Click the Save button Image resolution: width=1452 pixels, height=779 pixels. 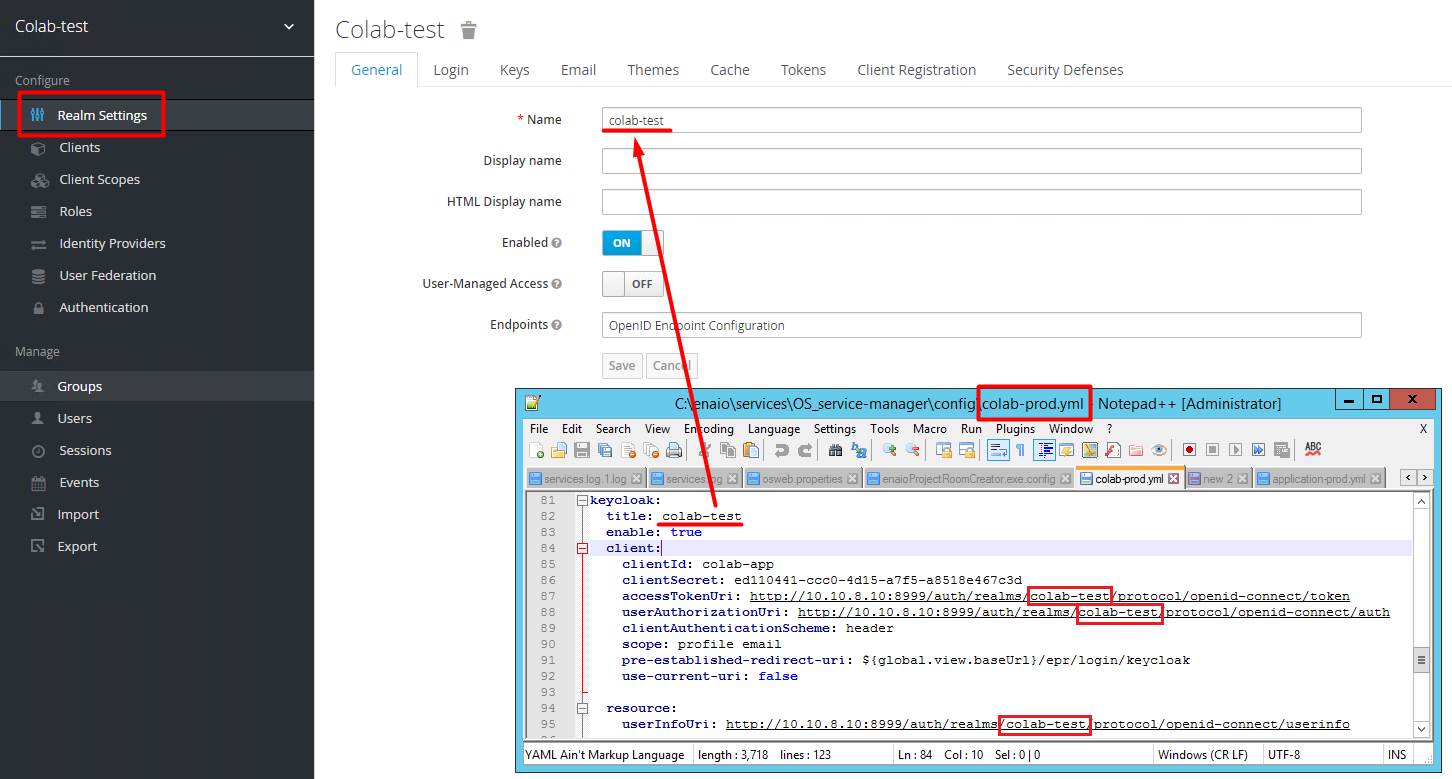tap(622, 366)
